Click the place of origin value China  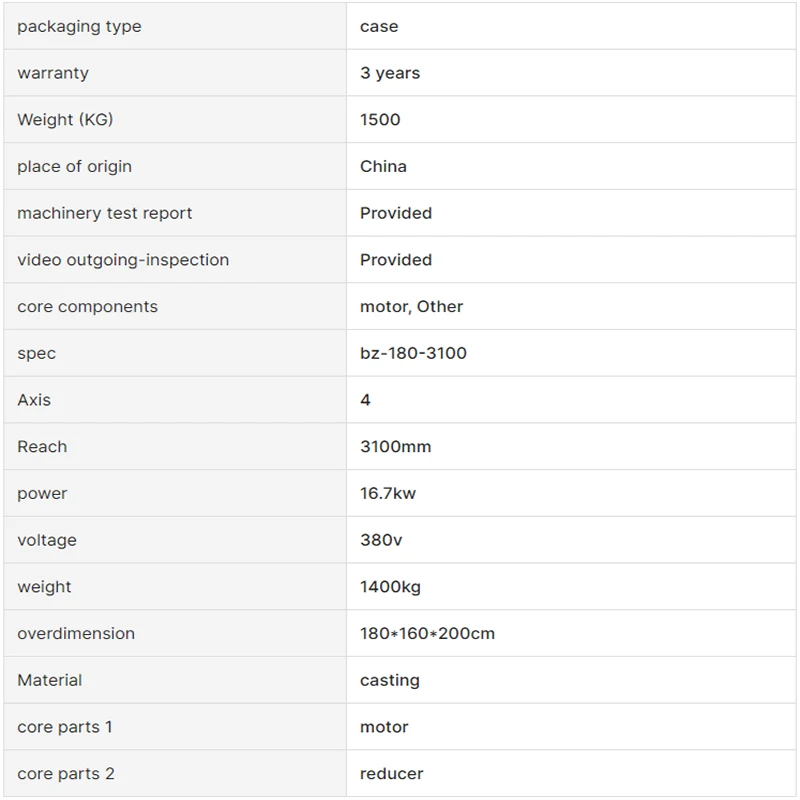383,166
